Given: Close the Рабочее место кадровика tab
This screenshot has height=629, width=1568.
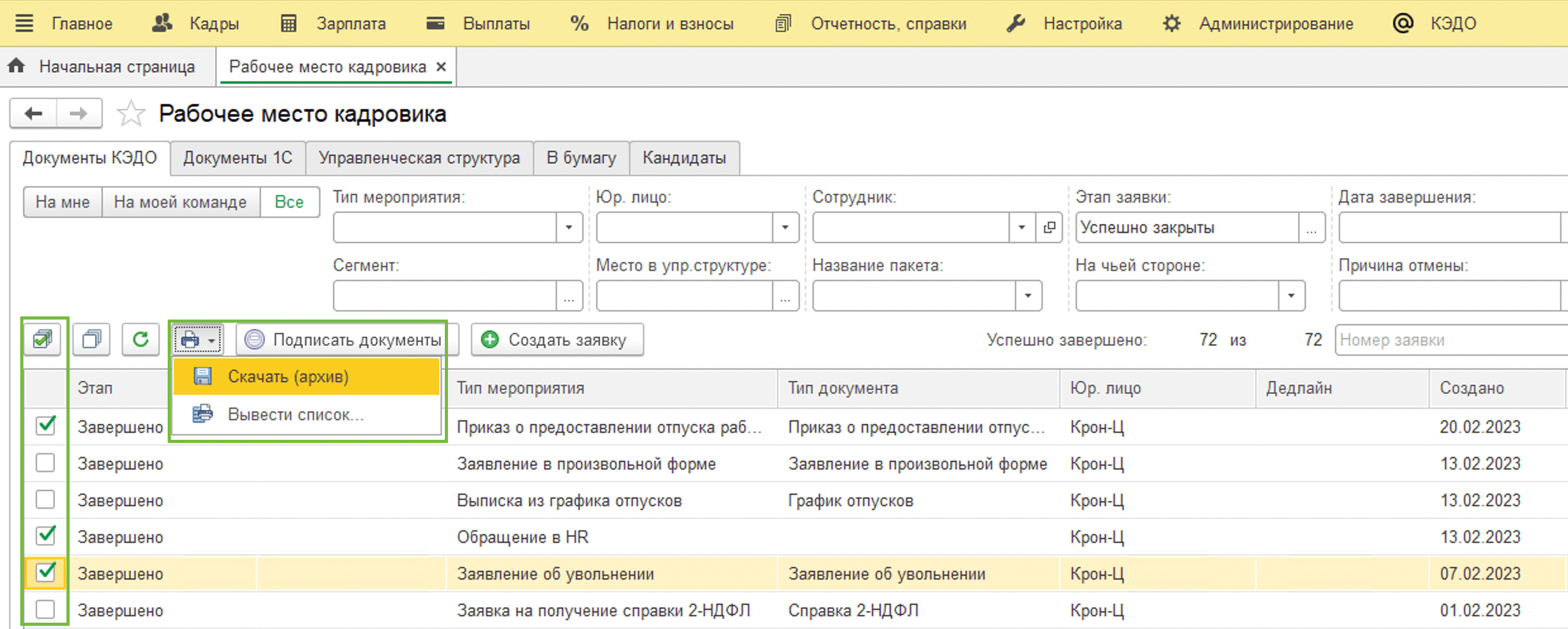Looking at the screenshot, I should pos(441,66).
